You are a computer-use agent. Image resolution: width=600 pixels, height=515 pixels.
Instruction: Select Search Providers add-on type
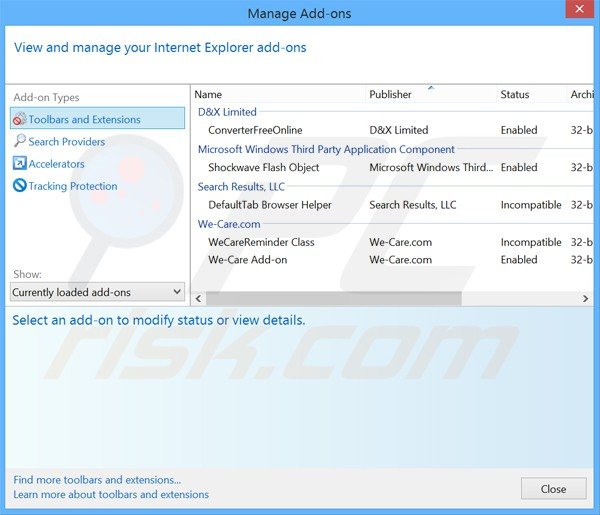point(67,142)
